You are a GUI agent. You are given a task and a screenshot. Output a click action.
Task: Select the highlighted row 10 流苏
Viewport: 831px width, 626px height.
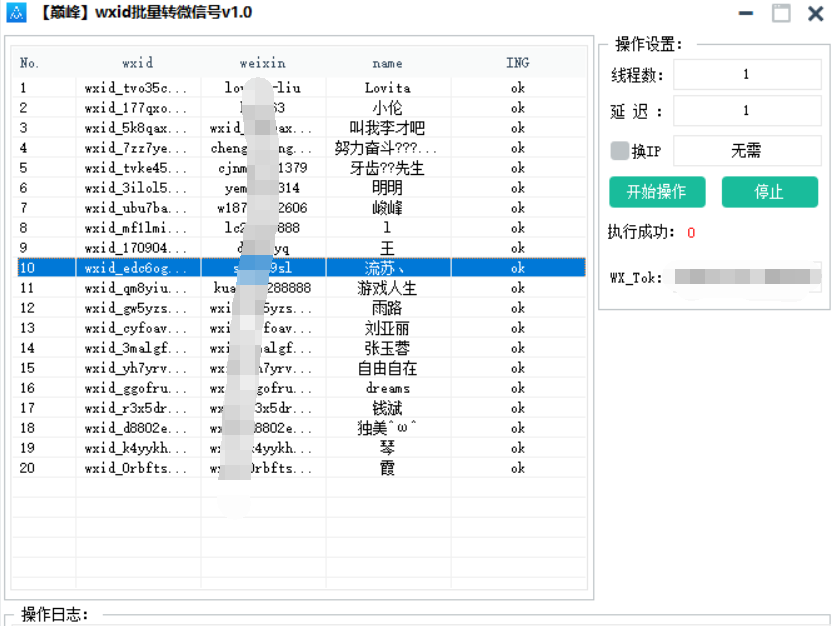(387, 268)
